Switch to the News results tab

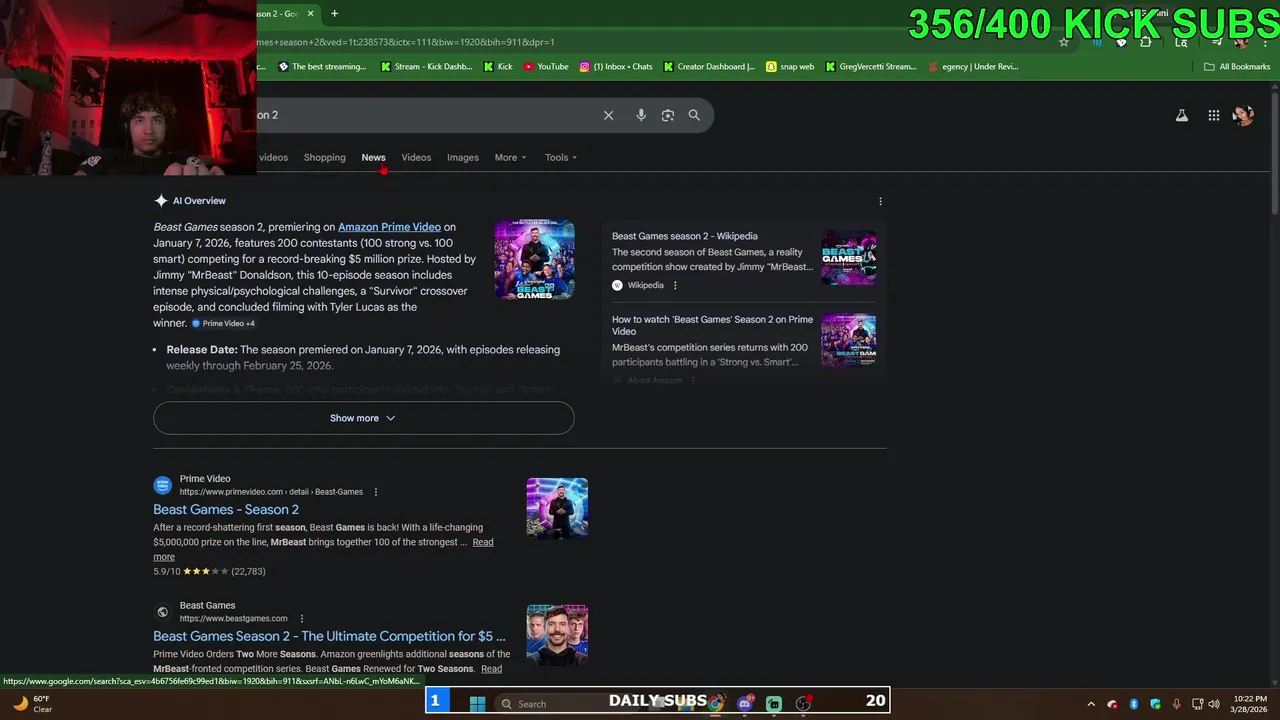point(373,158)
